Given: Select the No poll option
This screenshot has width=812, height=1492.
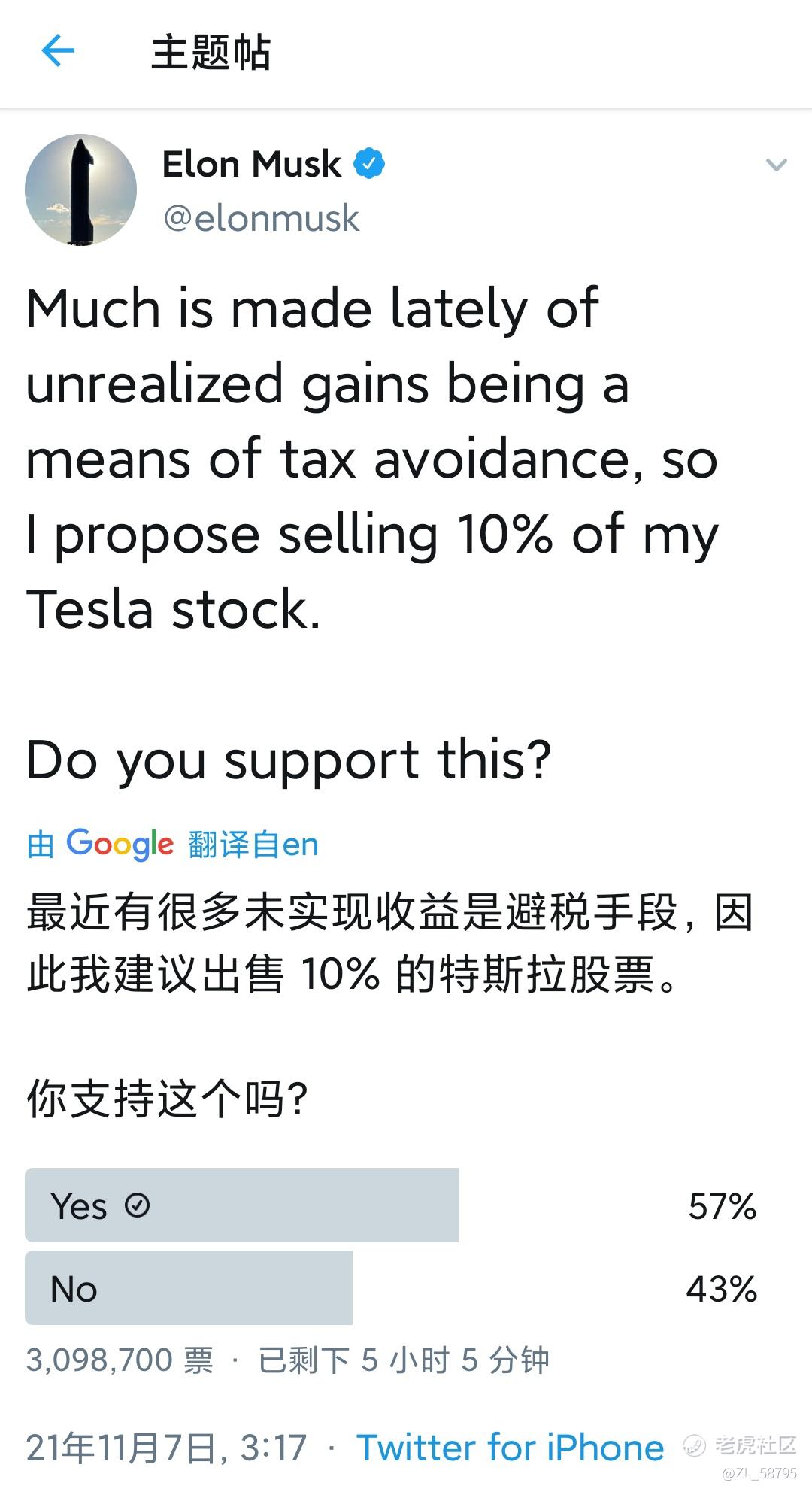Looking at the screenshot, I should click(188, 1289).
